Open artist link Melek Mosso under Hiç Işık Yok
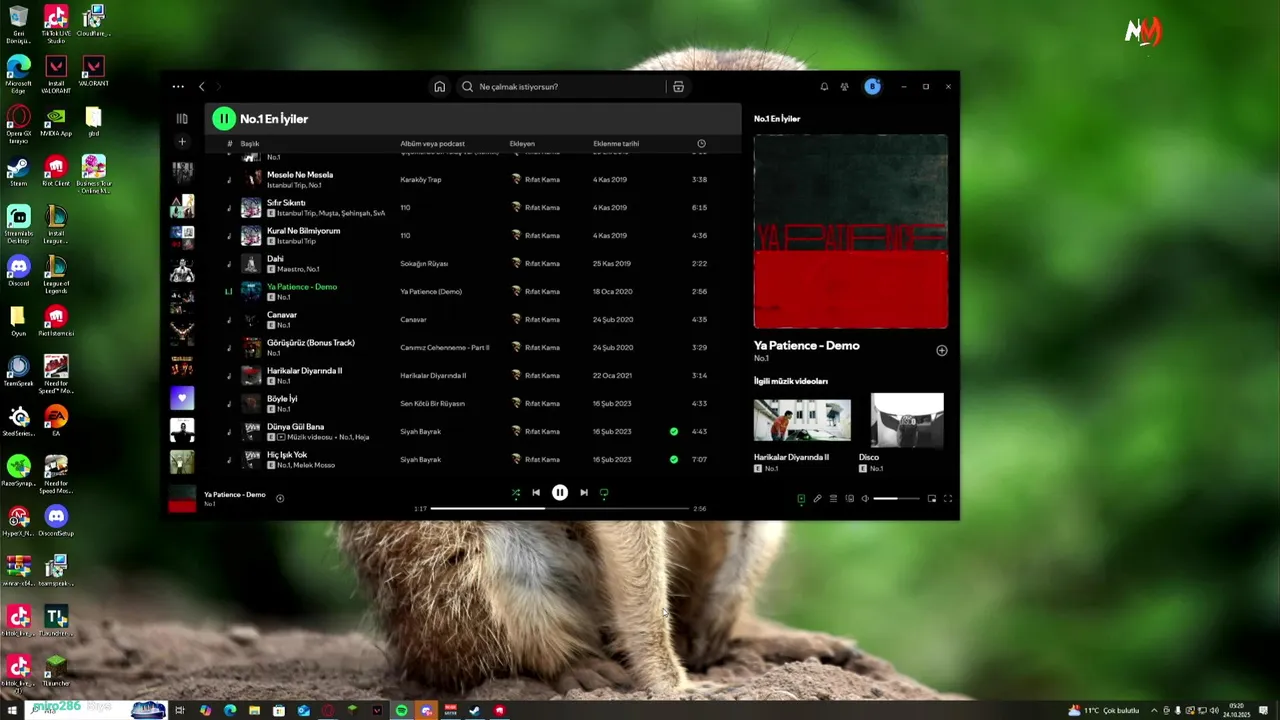This screenshot has width=1280, height=720. [x=317, y=466]
